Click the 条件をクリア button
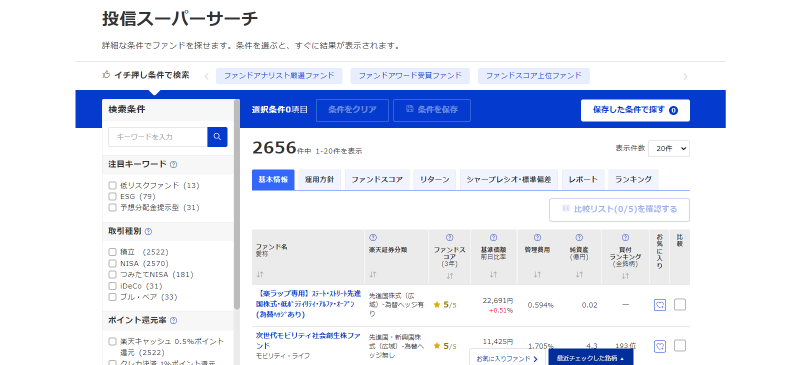801x365 pixels. (352, 110)
